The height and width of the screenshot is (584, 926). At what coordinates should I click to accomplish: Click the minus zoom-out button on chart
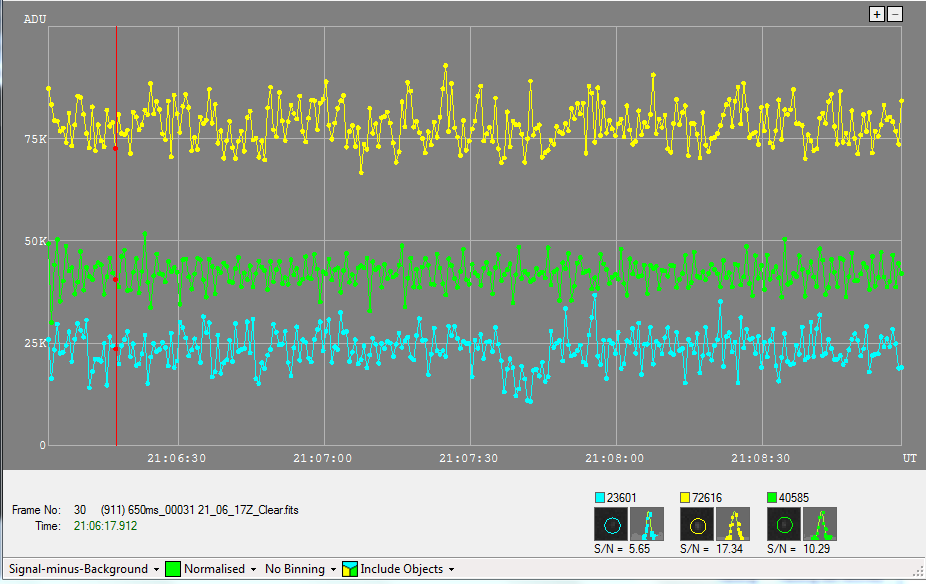[895, 14]
